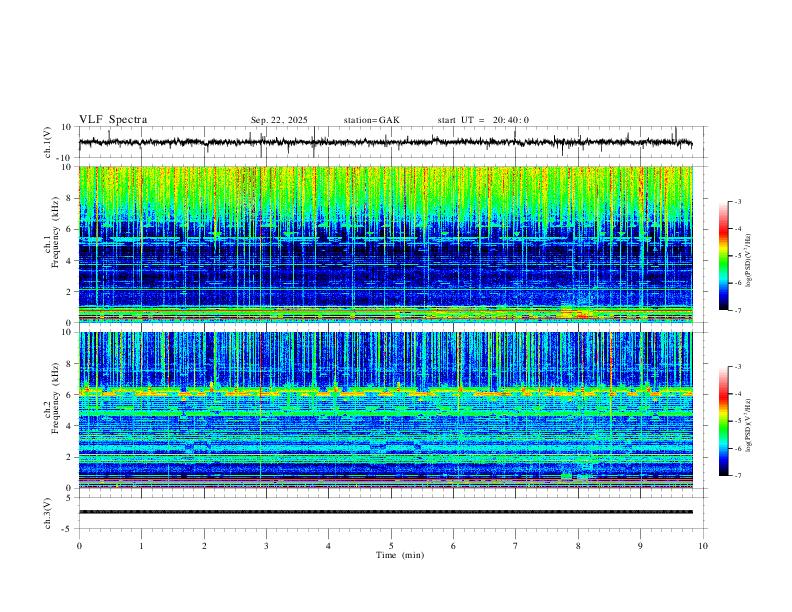Click inside the ch.1 spectrogram panel
Screen dimensions: 792x612
pos(385,244)
